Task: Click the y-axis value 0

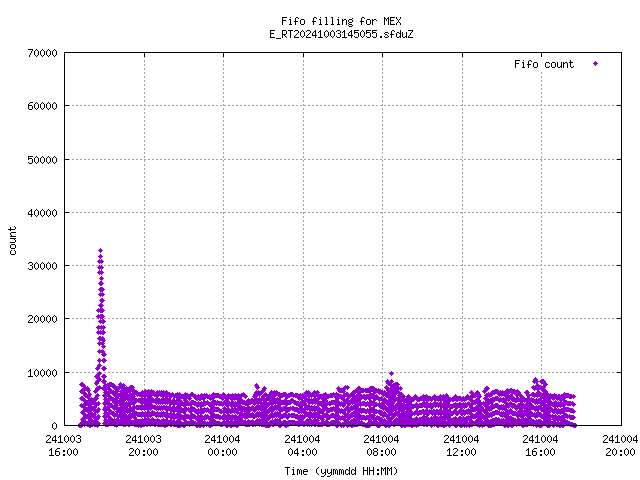Action: pyautogui.click(x=54, y=426)
